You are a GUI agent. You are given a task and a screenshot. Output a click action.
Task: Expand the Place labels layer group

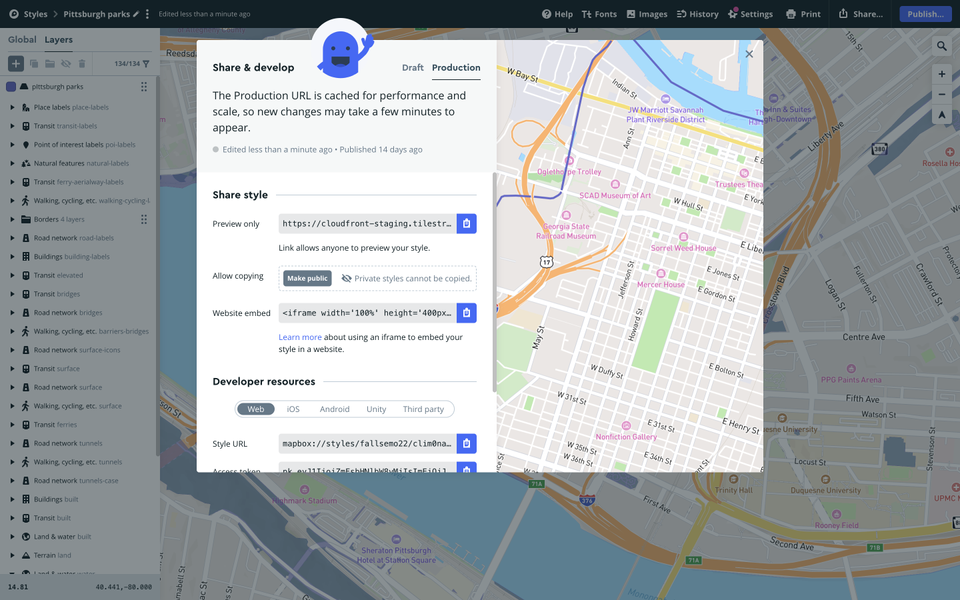coord(12,107)
